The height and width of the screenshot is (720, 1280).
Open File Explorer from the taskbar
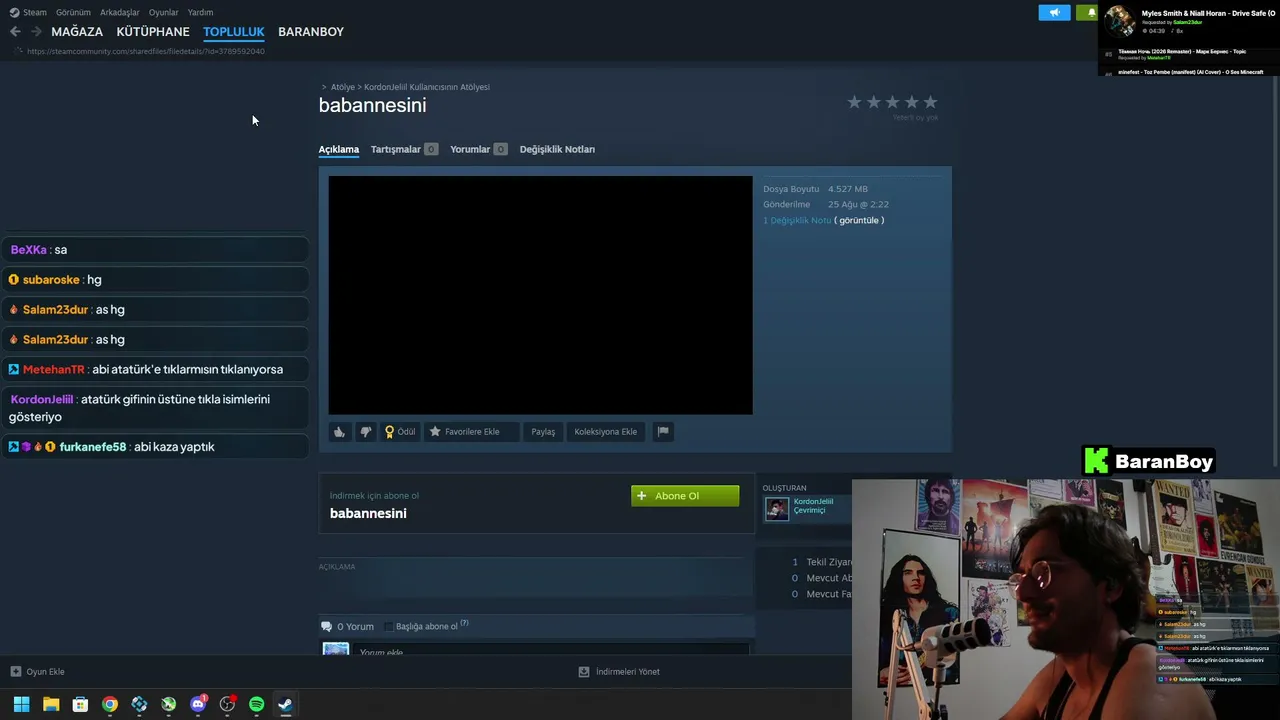pyautogui.click(x=51, y=704)
